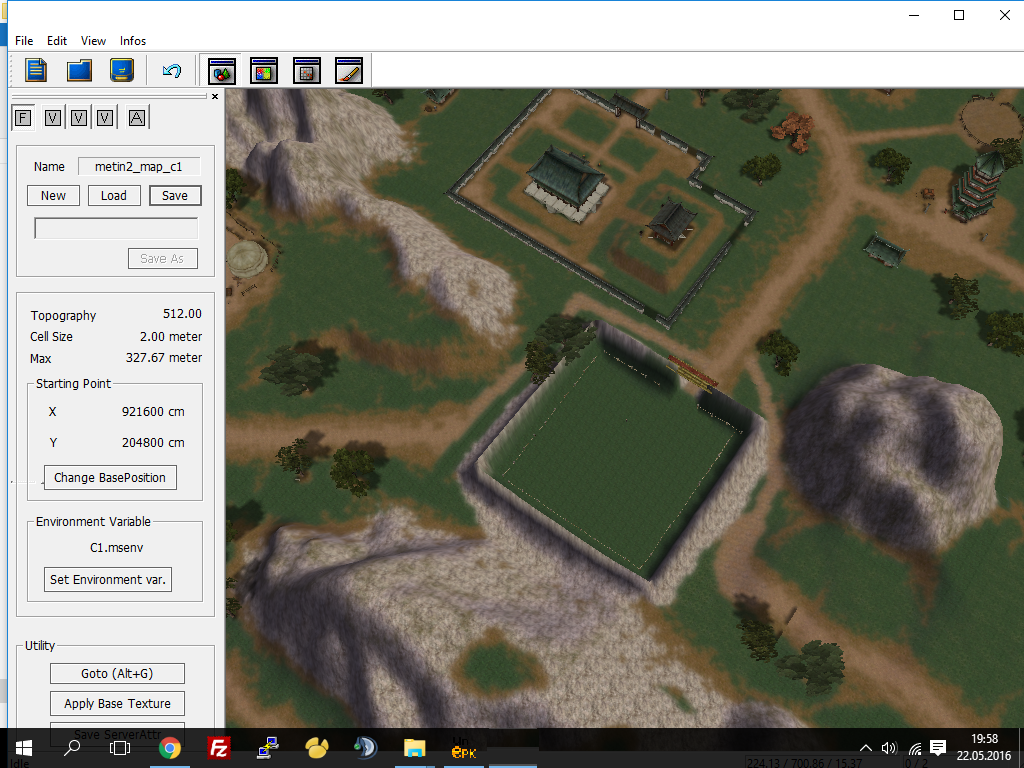
Task: Click the Goto (Alt+G) button
Action: (117, 673)
